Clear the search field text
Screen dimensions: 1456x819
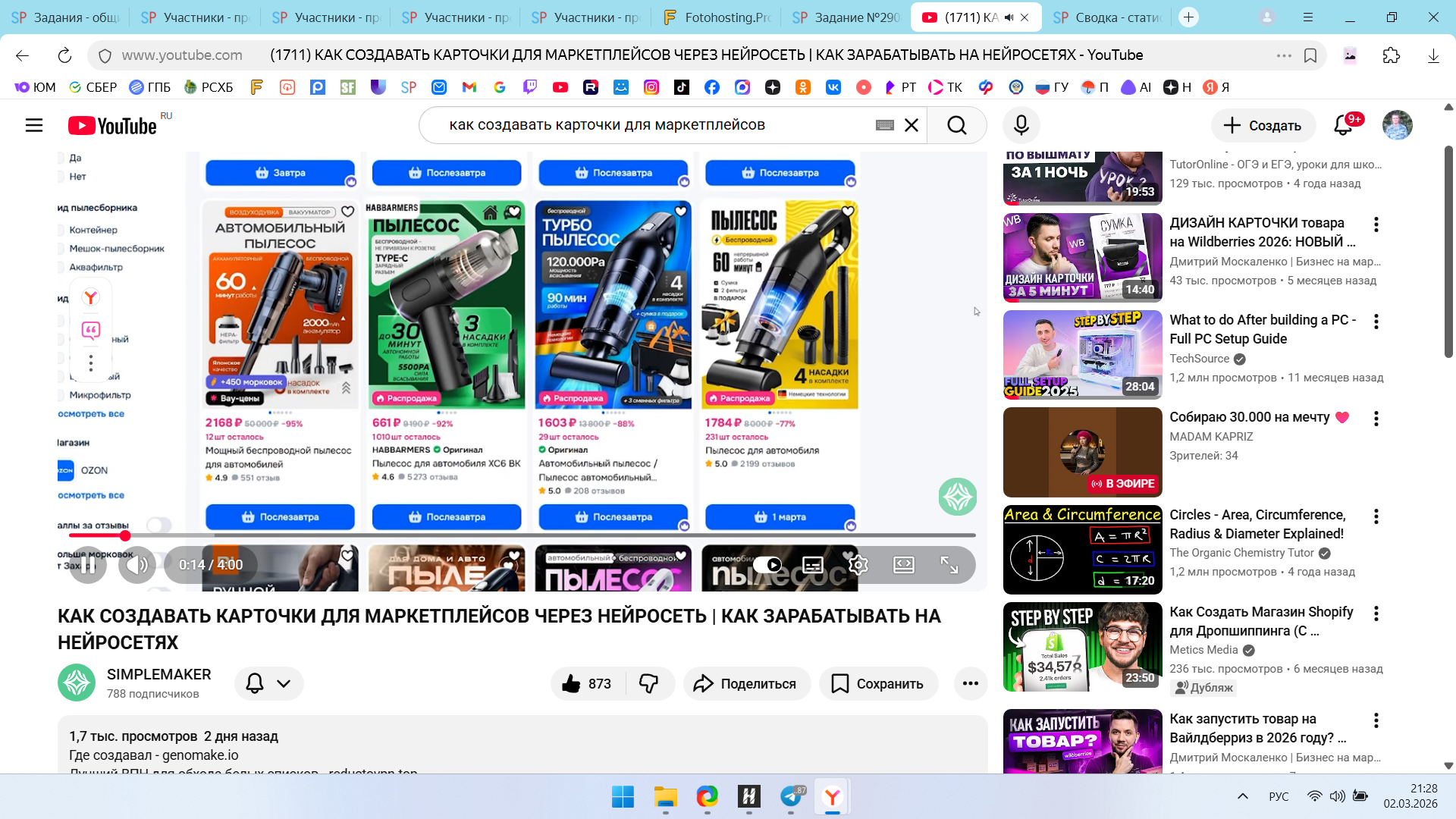coord(912,125)
